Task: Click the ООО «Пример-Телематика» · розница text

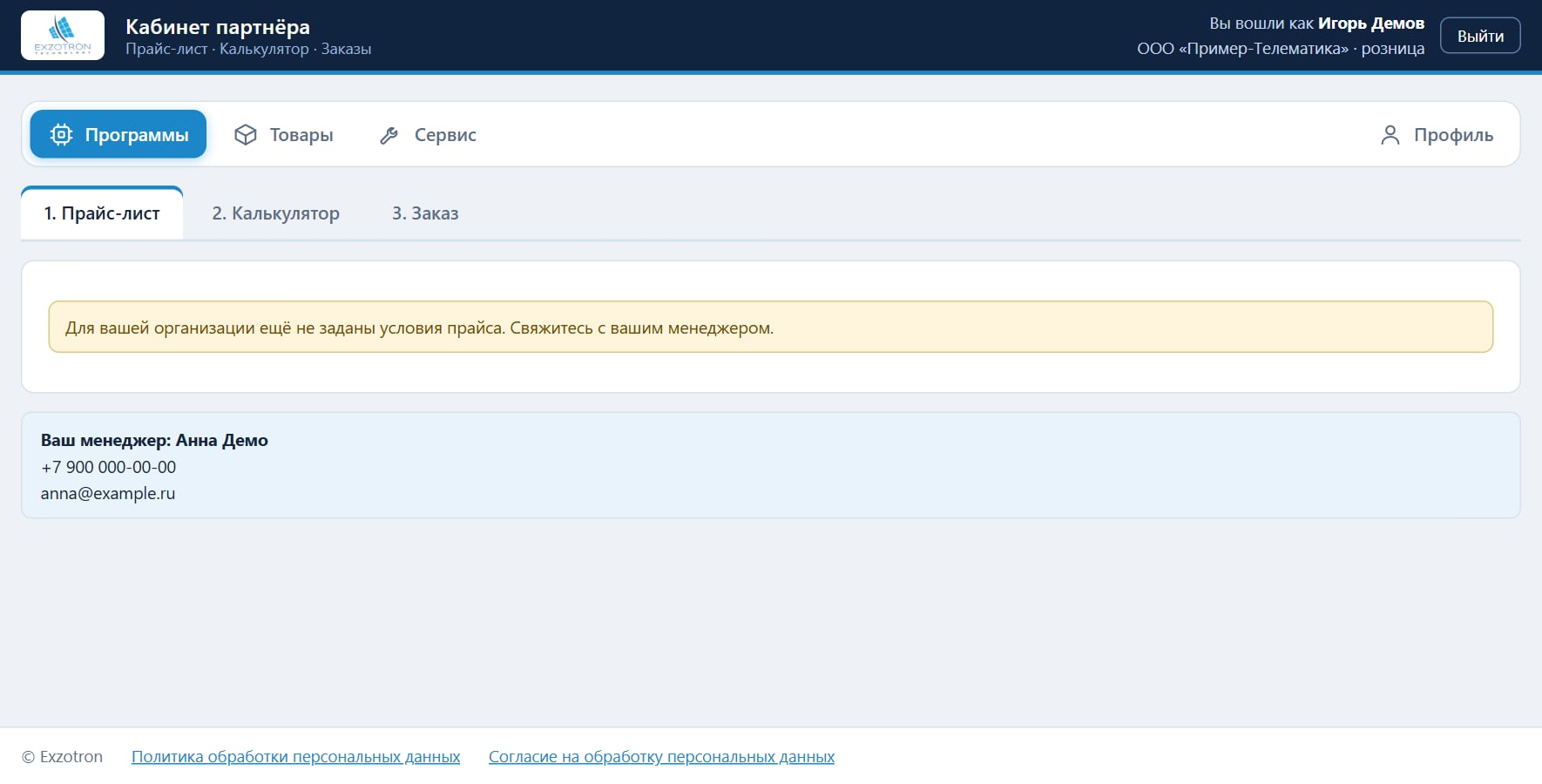Action: pyautogui.click(x=1281, y=49)
